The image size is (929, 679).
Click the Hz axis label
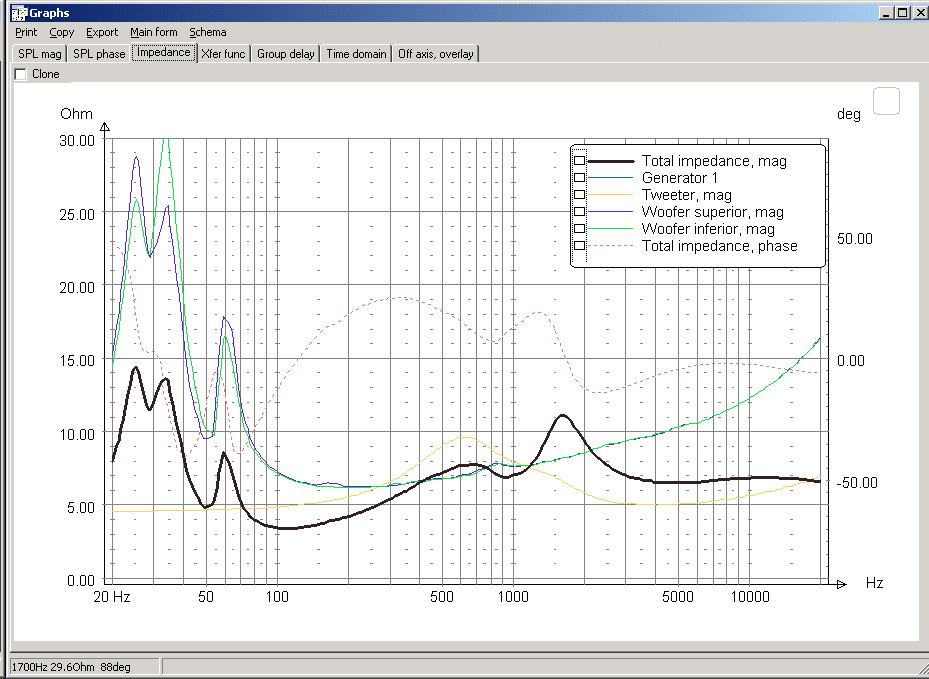874,583
